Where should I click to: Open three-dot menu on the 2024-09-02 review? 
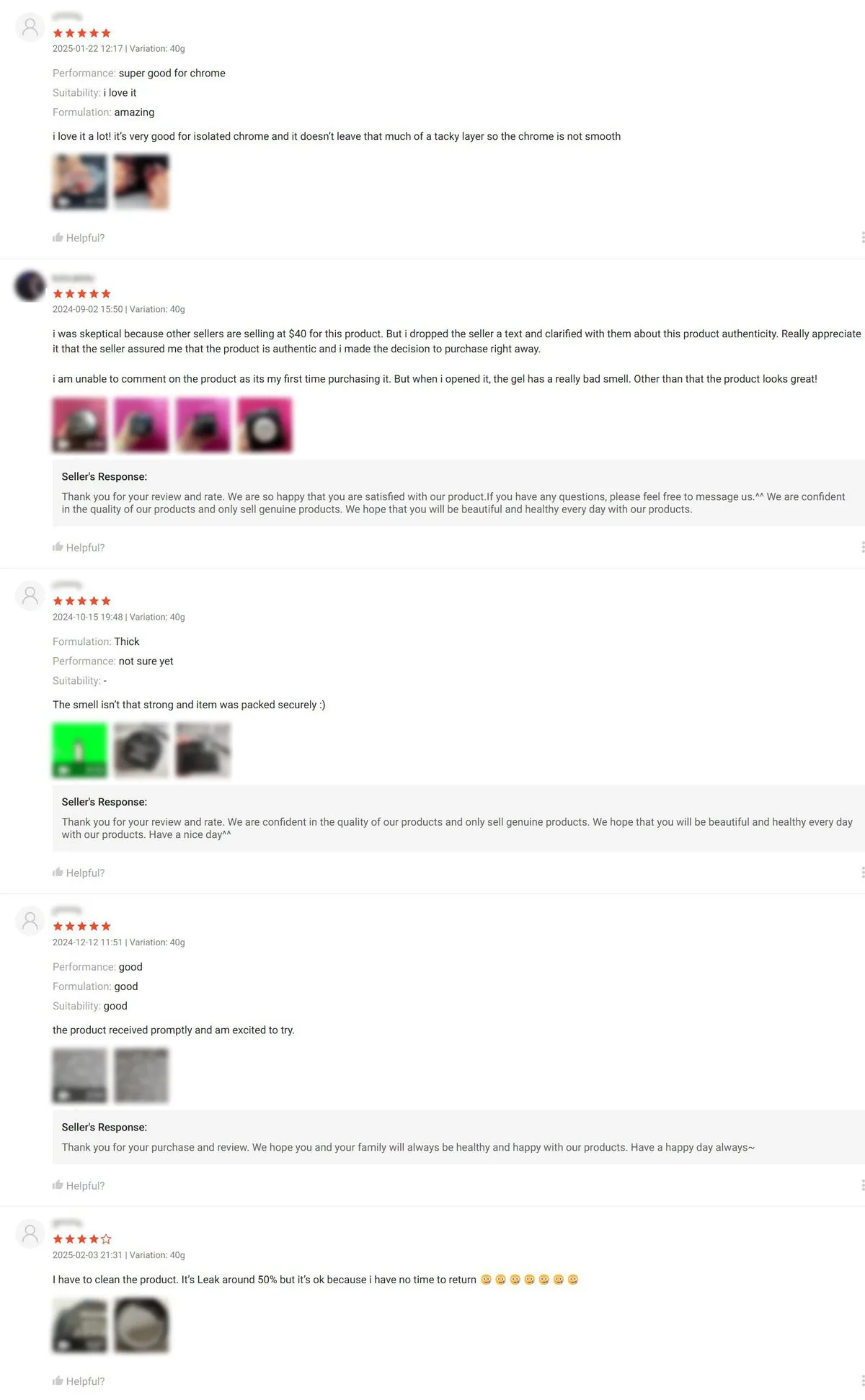pyautogui.click(x=862, y=548)
